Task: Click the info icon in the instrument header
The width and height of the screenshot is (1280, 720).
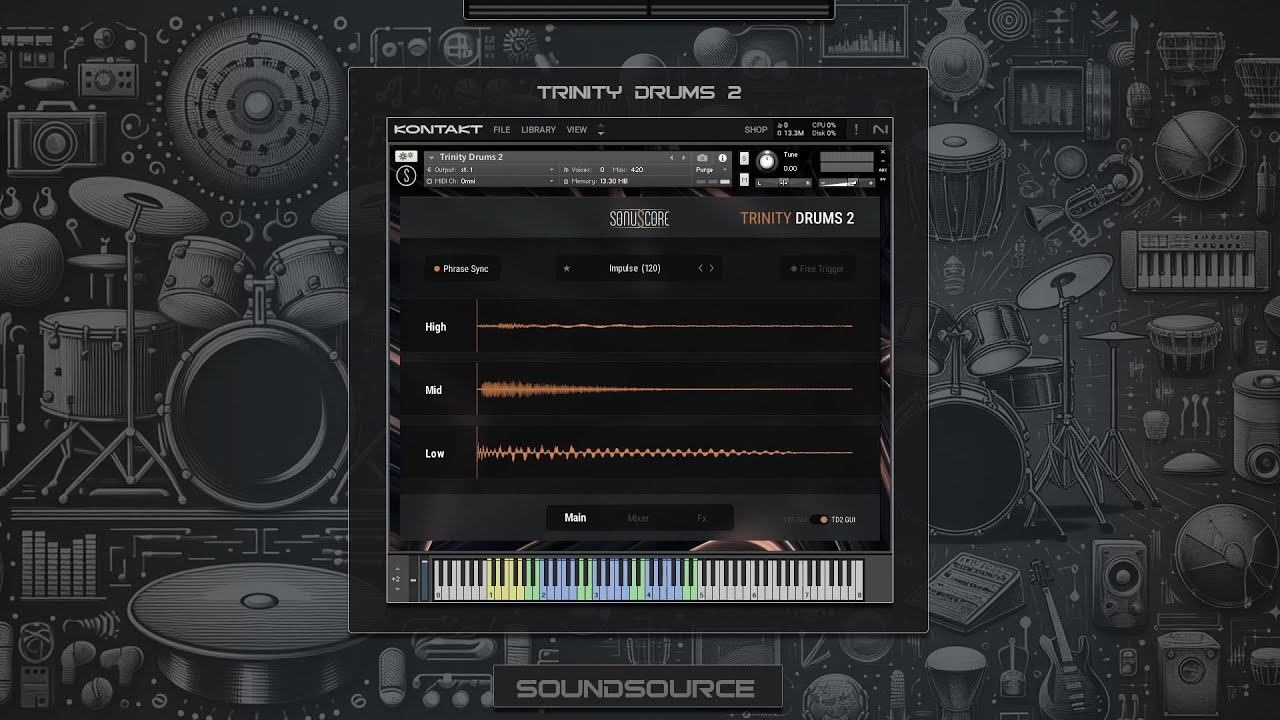Action: [722, 158]
